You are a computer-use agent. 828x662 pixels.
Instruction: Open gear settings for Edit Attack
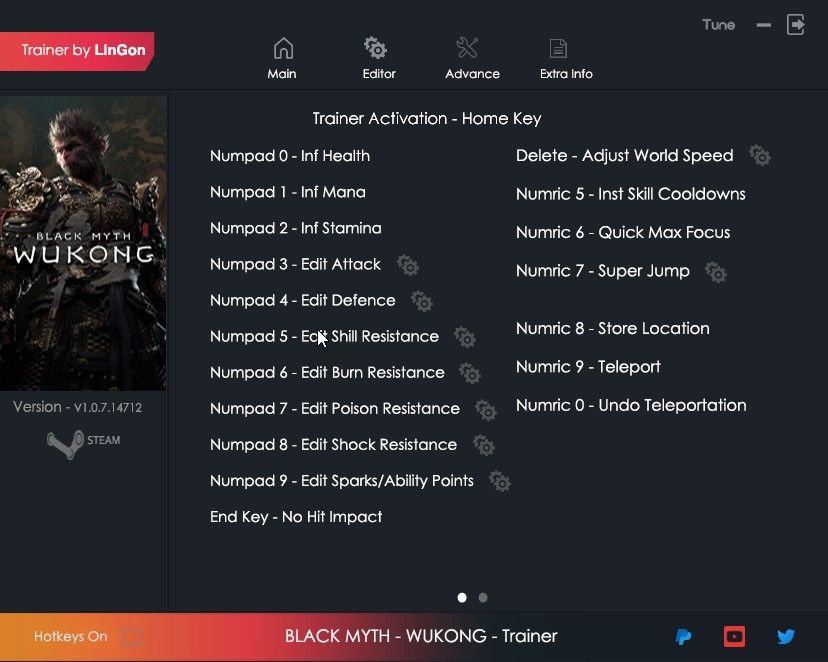[407, 265]
